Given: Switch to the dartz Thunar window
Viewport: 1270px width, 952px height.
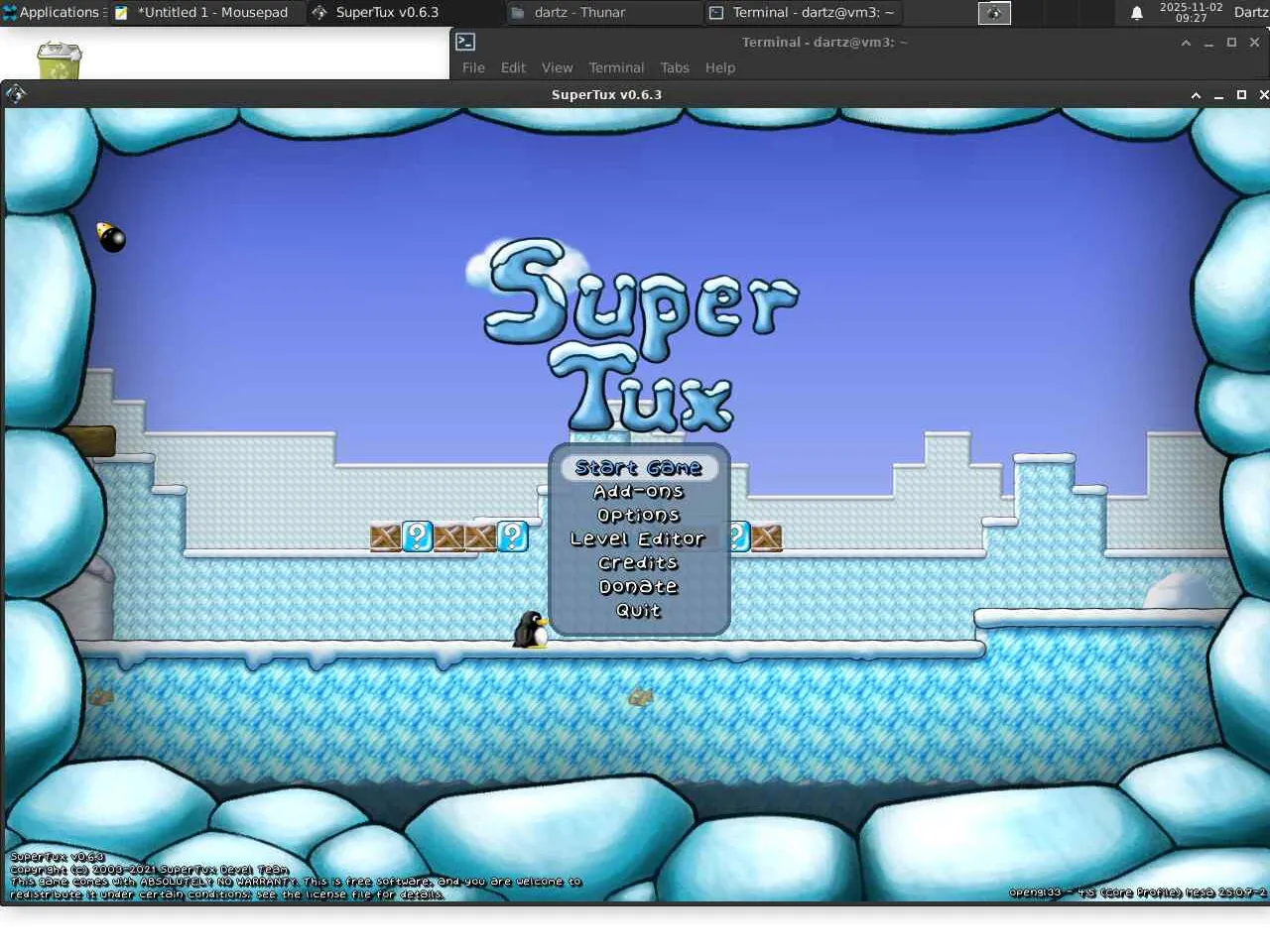Looking at the screenshot, I should coord(603,13).
